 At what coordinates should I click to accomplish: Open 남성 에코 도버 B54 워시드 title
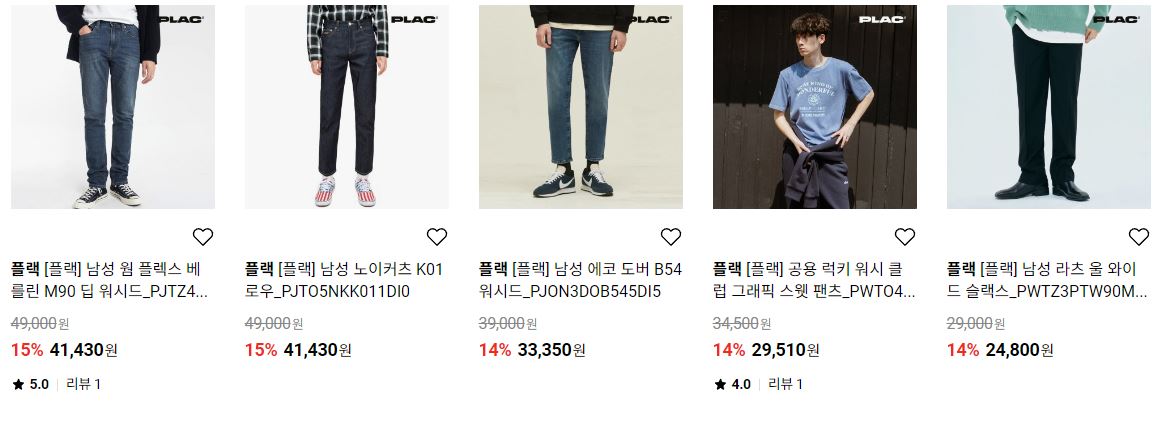(580, 280)
